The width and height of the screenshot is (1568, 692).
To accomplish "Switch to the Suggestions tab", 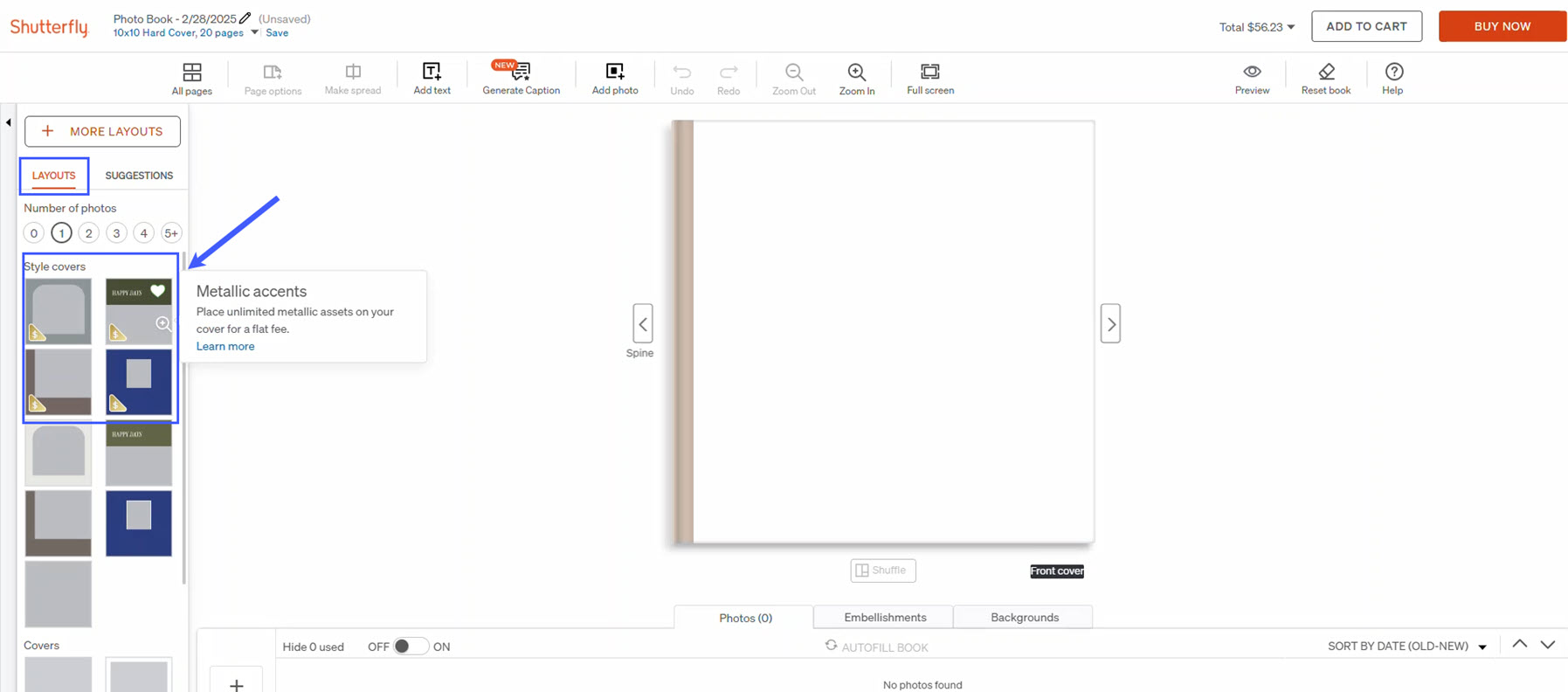I will 139,176.
